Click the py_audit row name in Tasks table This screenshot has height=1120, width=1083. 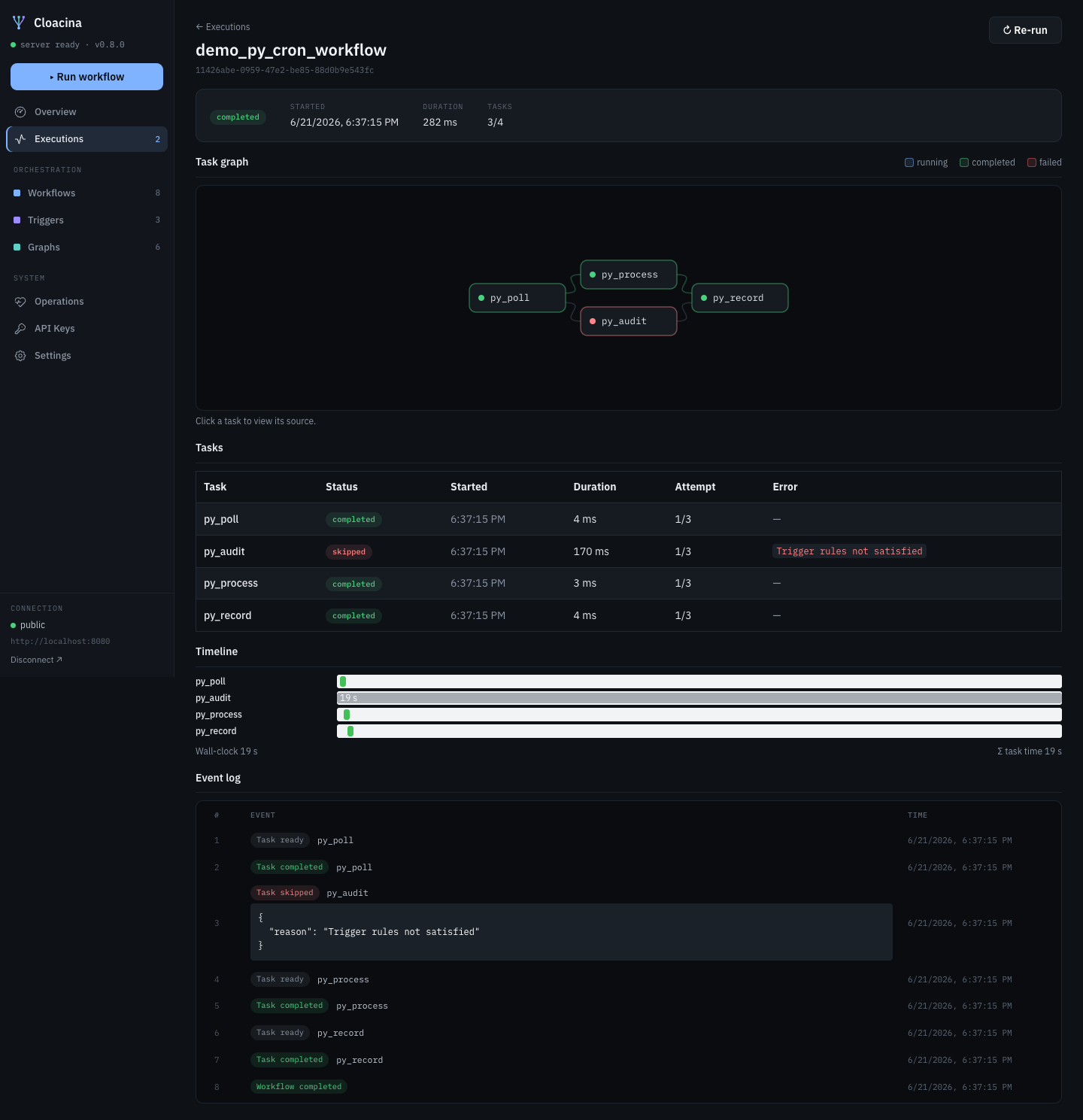224,551
